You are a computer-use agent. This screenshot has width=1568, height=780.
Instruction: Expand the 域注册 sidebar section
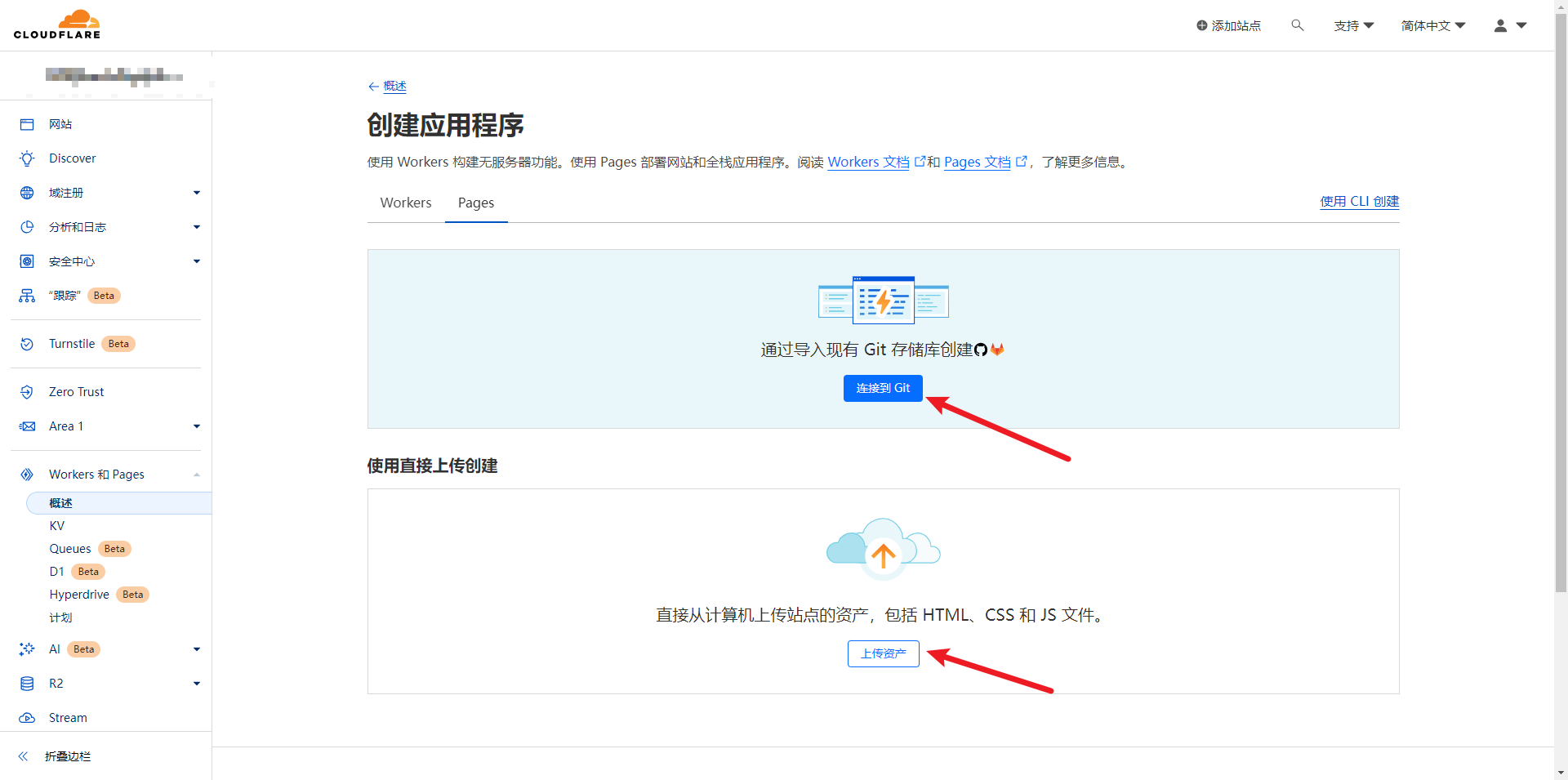click(x=196, y=193)
